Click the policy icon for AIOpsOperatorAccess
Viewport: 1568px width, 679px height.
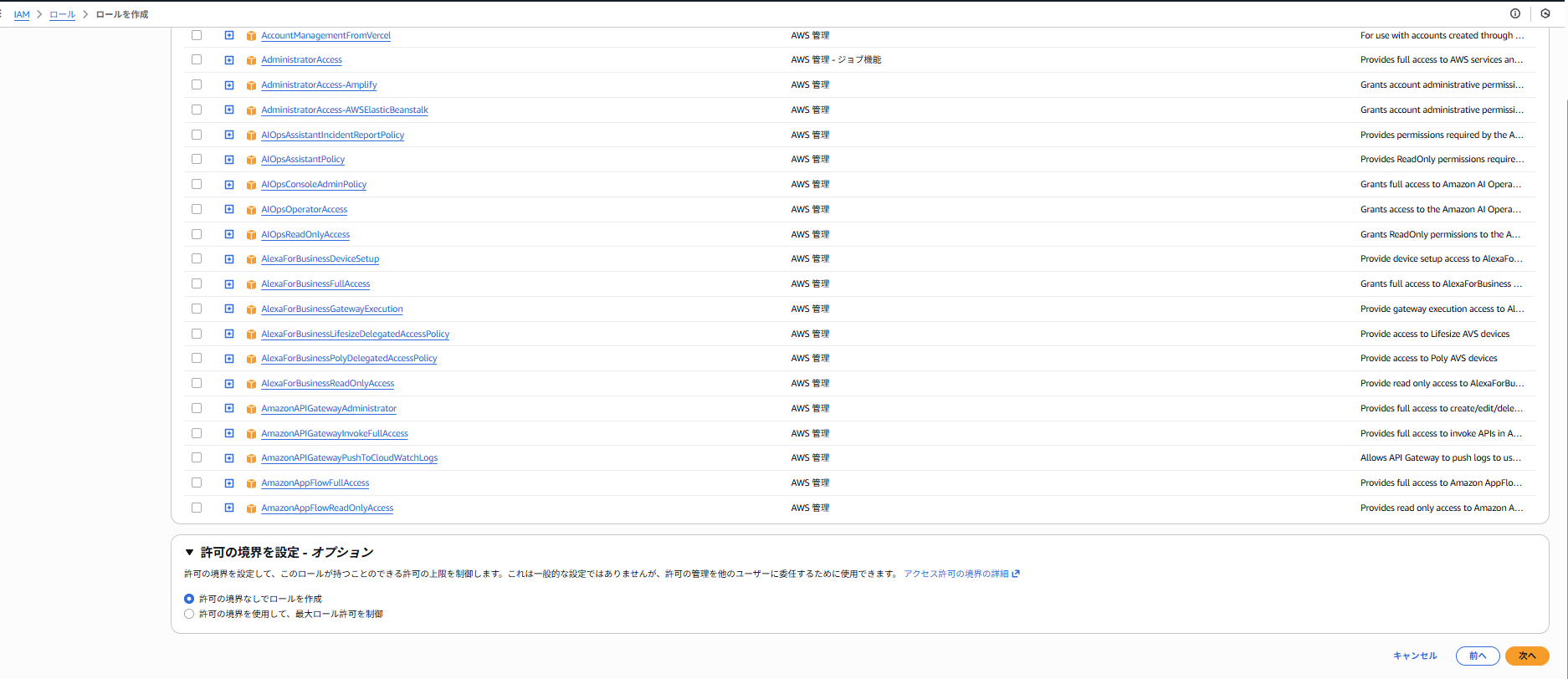251,210
